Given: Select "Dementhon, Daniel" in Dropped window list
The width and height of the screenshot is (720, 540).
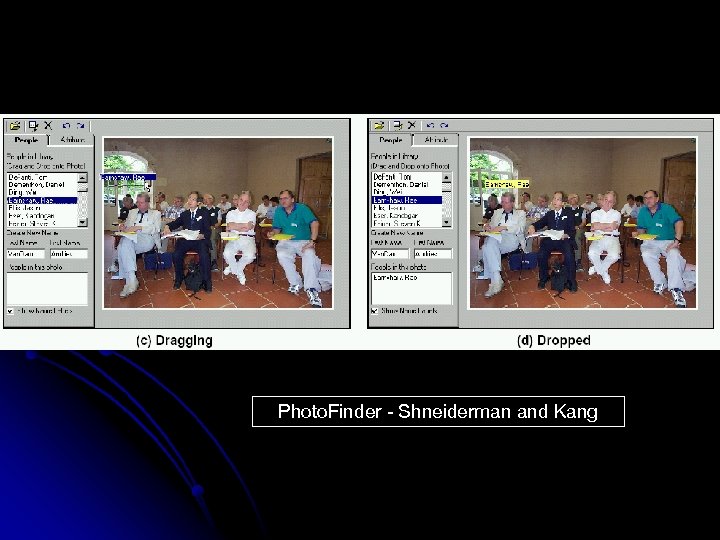Looking at the screenshot, I should coord(407,185).
